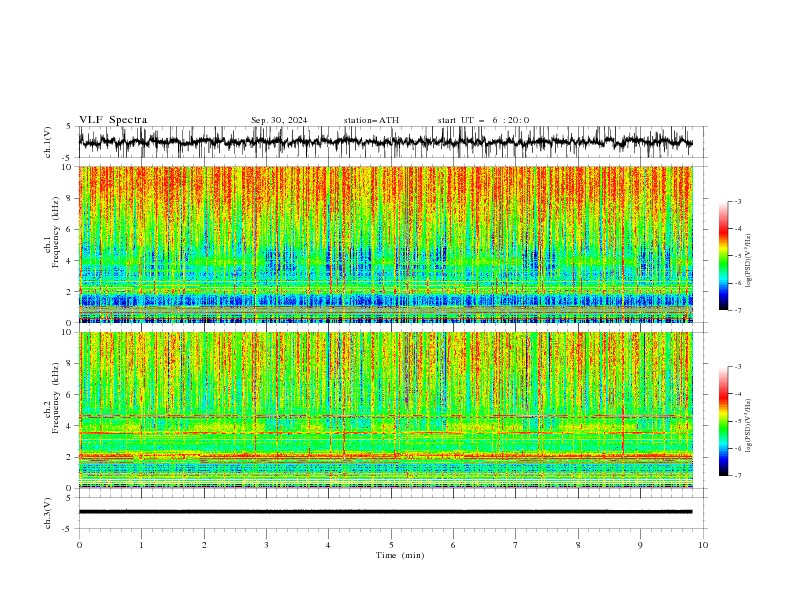The image size is (792, 612).
Task: Click inside the ch.1 spectrogram panel
Action: pos(385,244)
